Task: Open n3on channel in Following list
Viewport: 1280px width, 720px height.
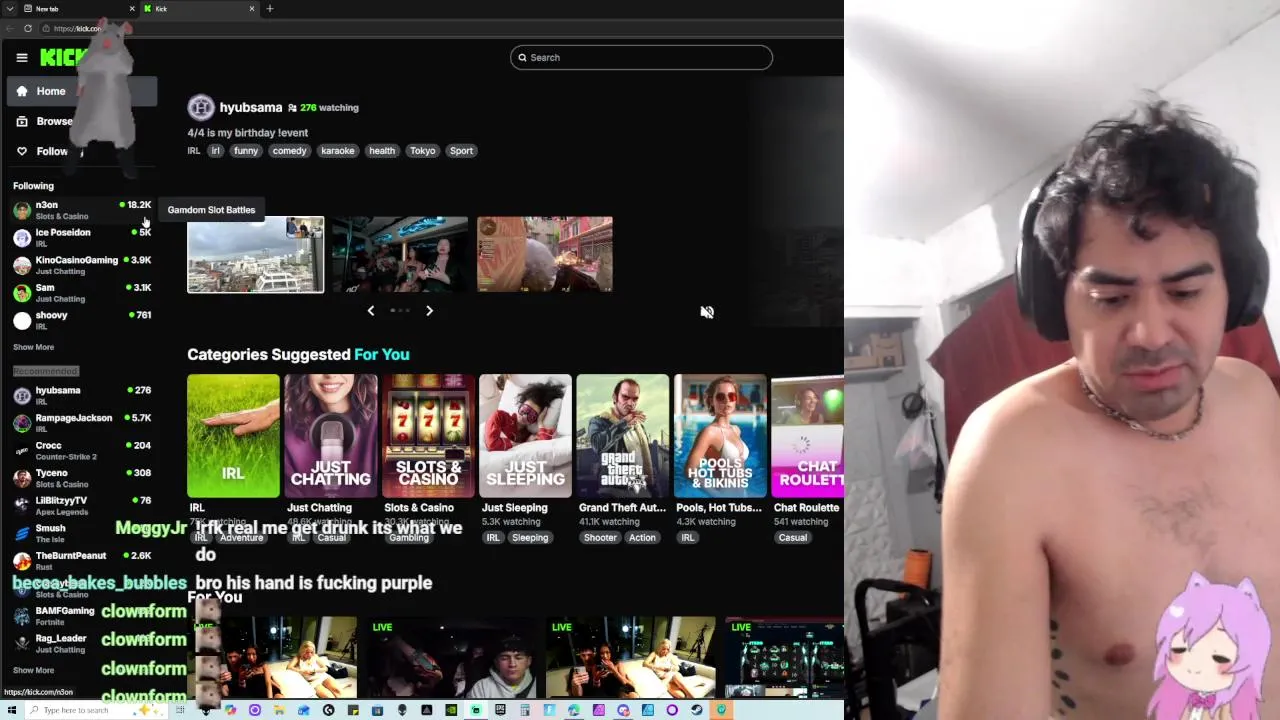Action: tap(82, 210)
